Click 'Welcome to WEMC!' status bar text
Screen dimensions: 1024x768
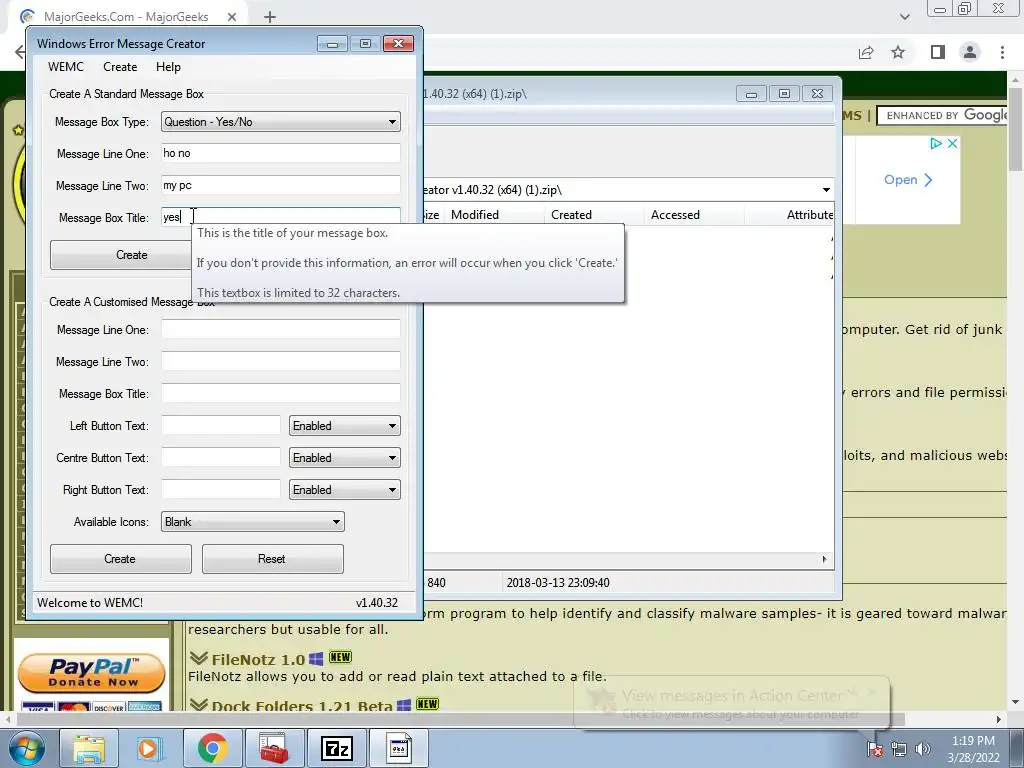point(90,603)
